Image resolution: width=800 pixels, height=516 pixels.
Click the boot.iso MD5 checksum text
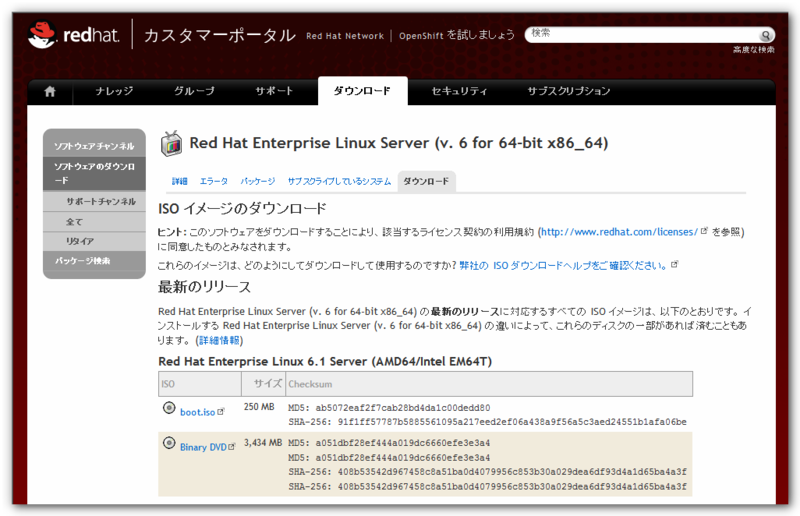(389, 408)
